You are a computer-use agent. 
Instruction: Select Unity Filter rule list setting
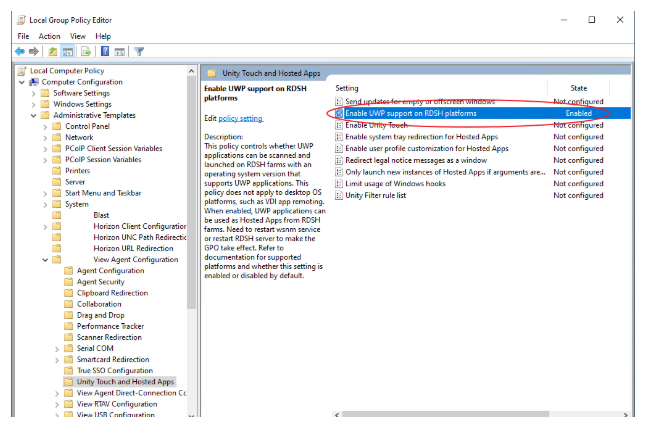[x=383, y=196]
